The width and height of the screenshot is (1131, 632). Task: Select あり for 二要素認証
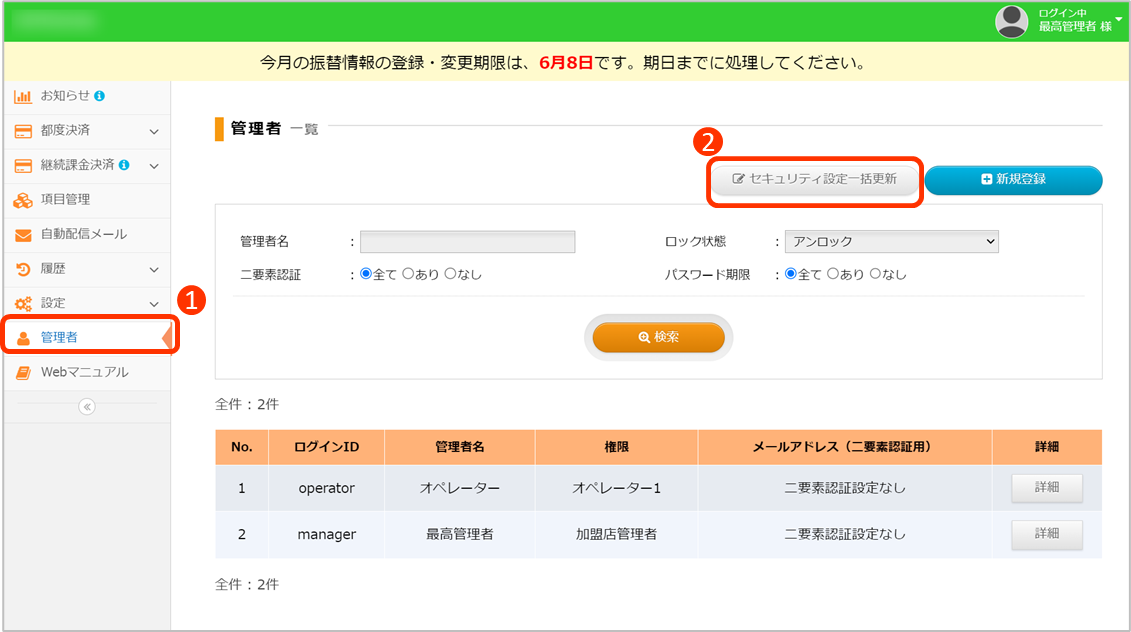tap(408, 274)
